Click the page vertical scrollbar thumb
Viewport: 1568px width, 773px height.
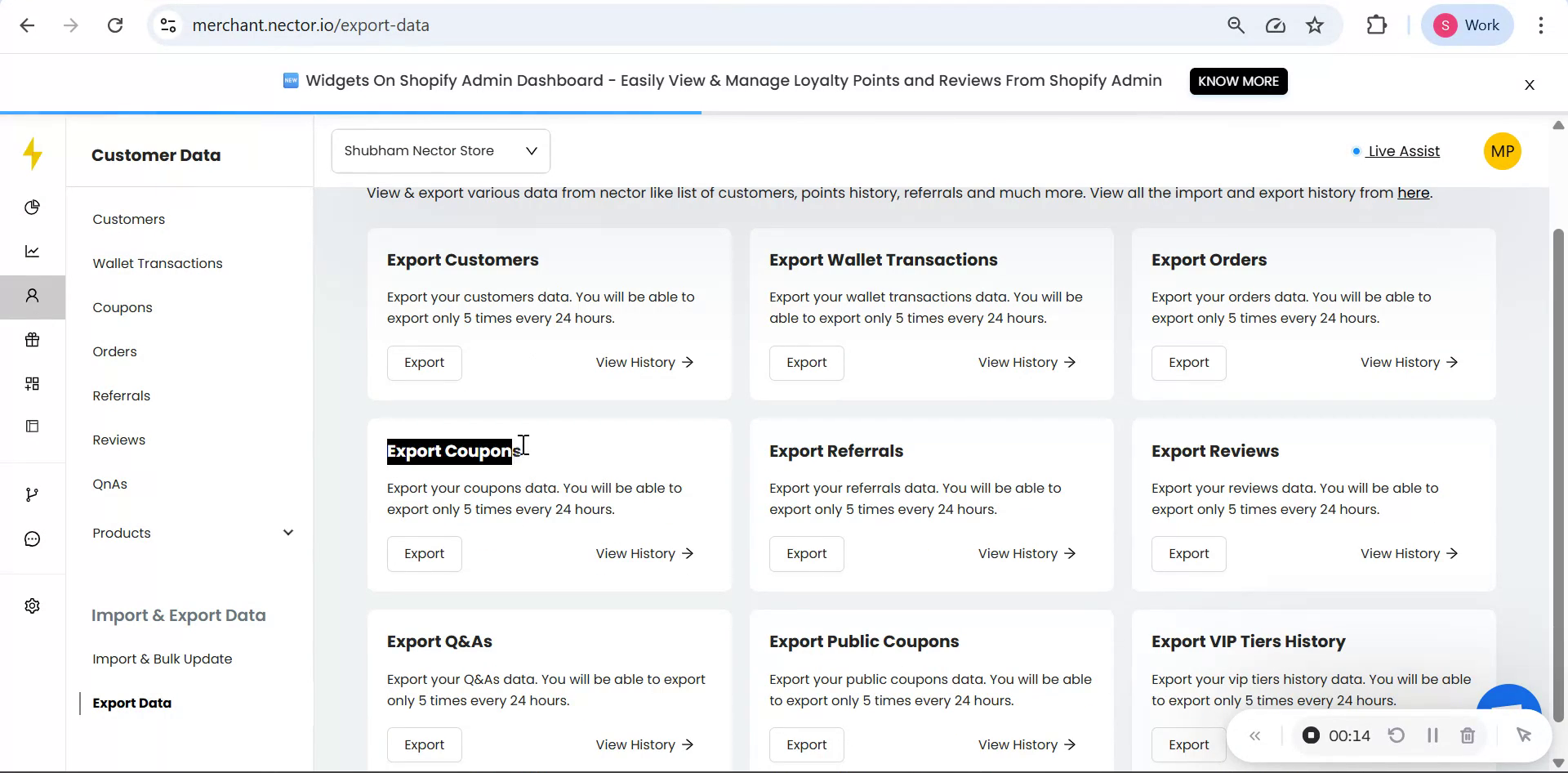click(x=1558, y=474)
